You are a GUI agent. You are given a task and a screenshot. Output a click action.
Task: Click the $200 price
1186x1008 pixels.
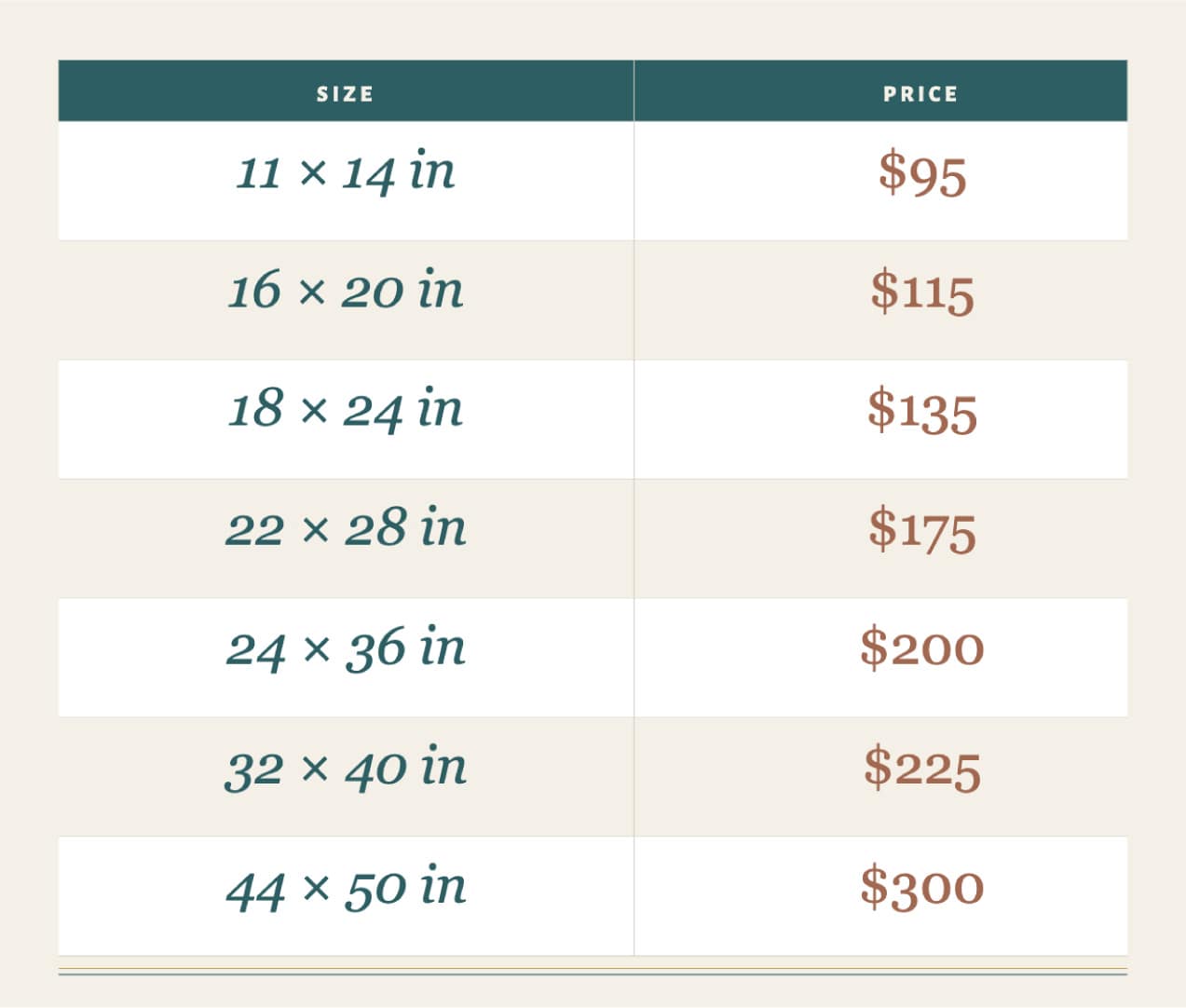[922, 648]
